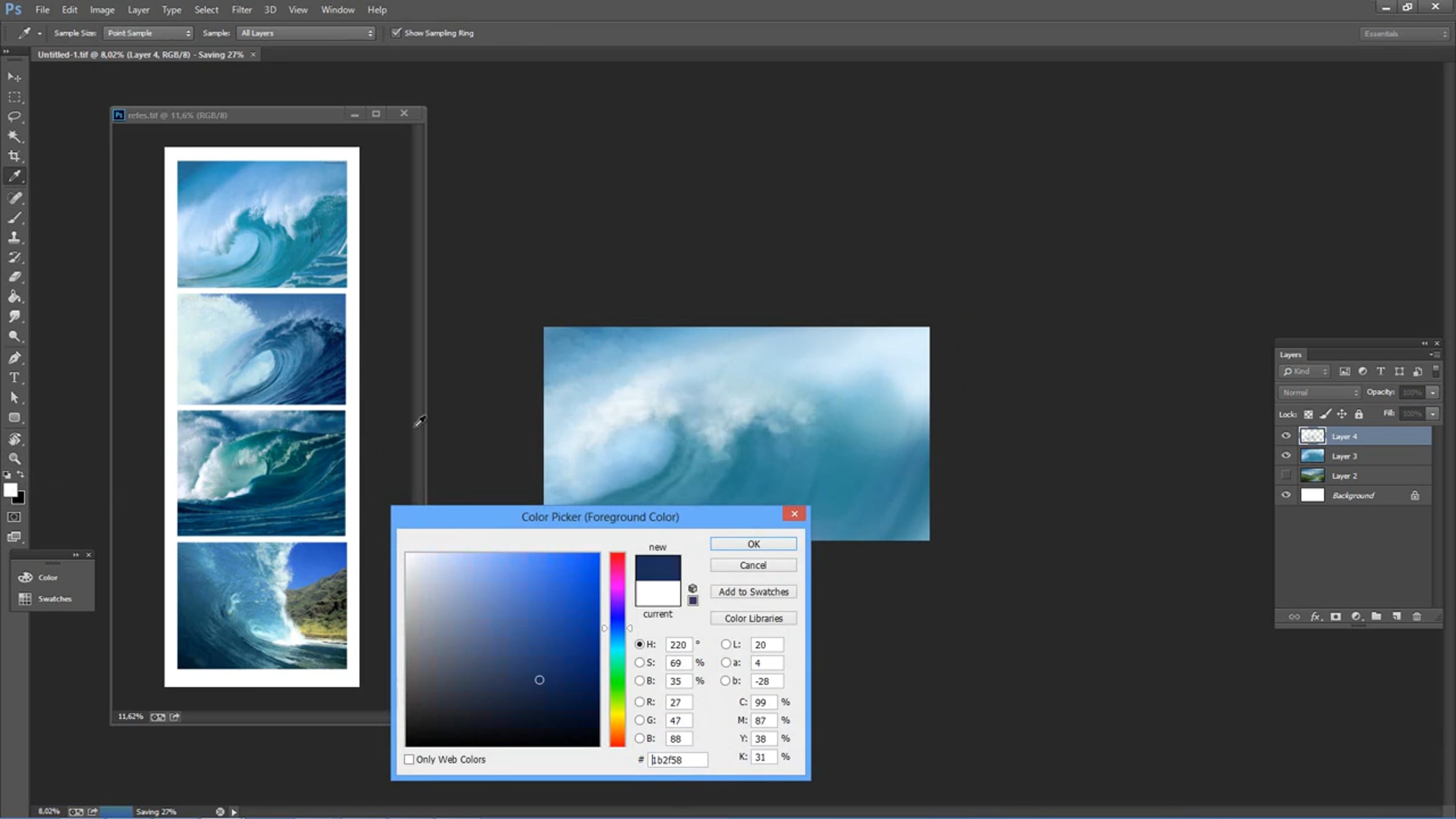This screenshot has height=819, width=1456.
Task: Select the Horizontal Type tool
Action: [15, 377]
